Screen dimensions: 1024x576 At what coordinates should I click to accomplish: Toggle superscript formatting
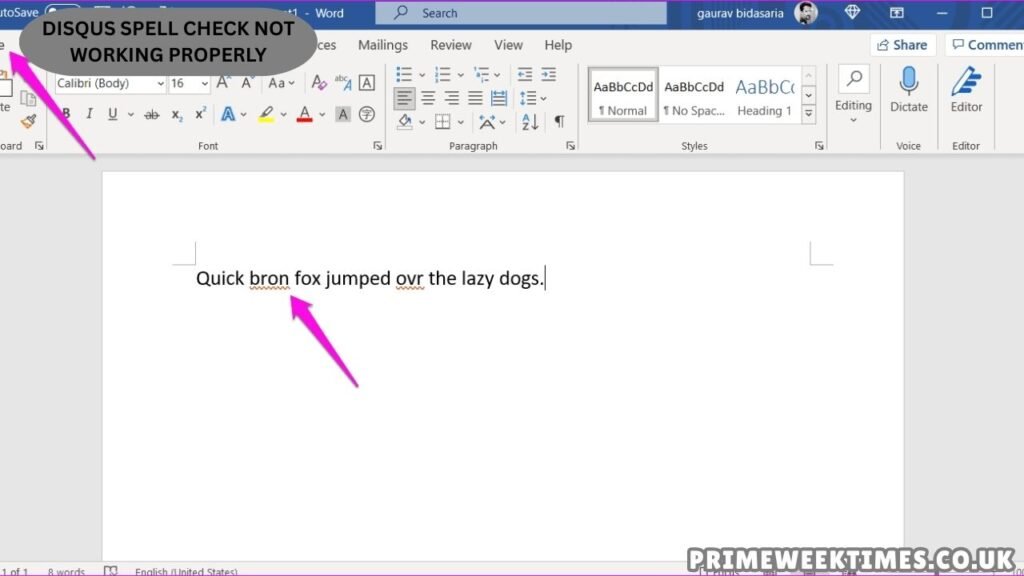200,114
